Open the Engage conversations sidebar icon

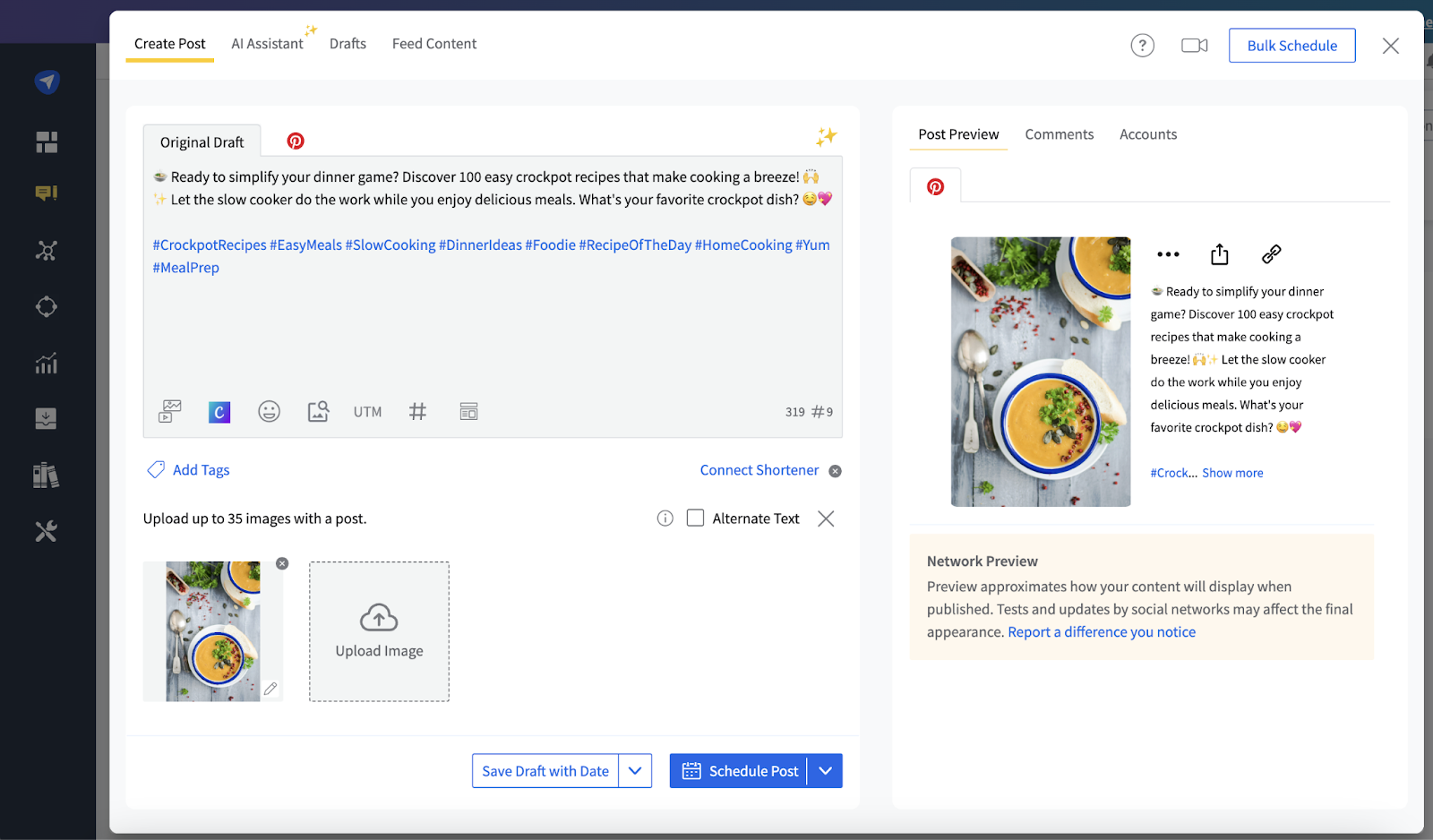point(46,193)
